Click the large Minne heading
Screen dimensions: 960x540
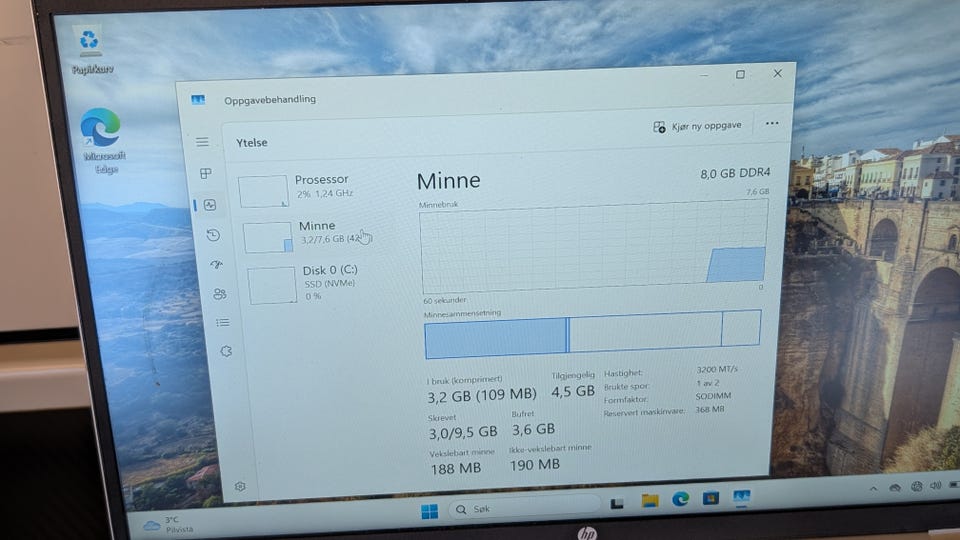(x=448, y=181)
